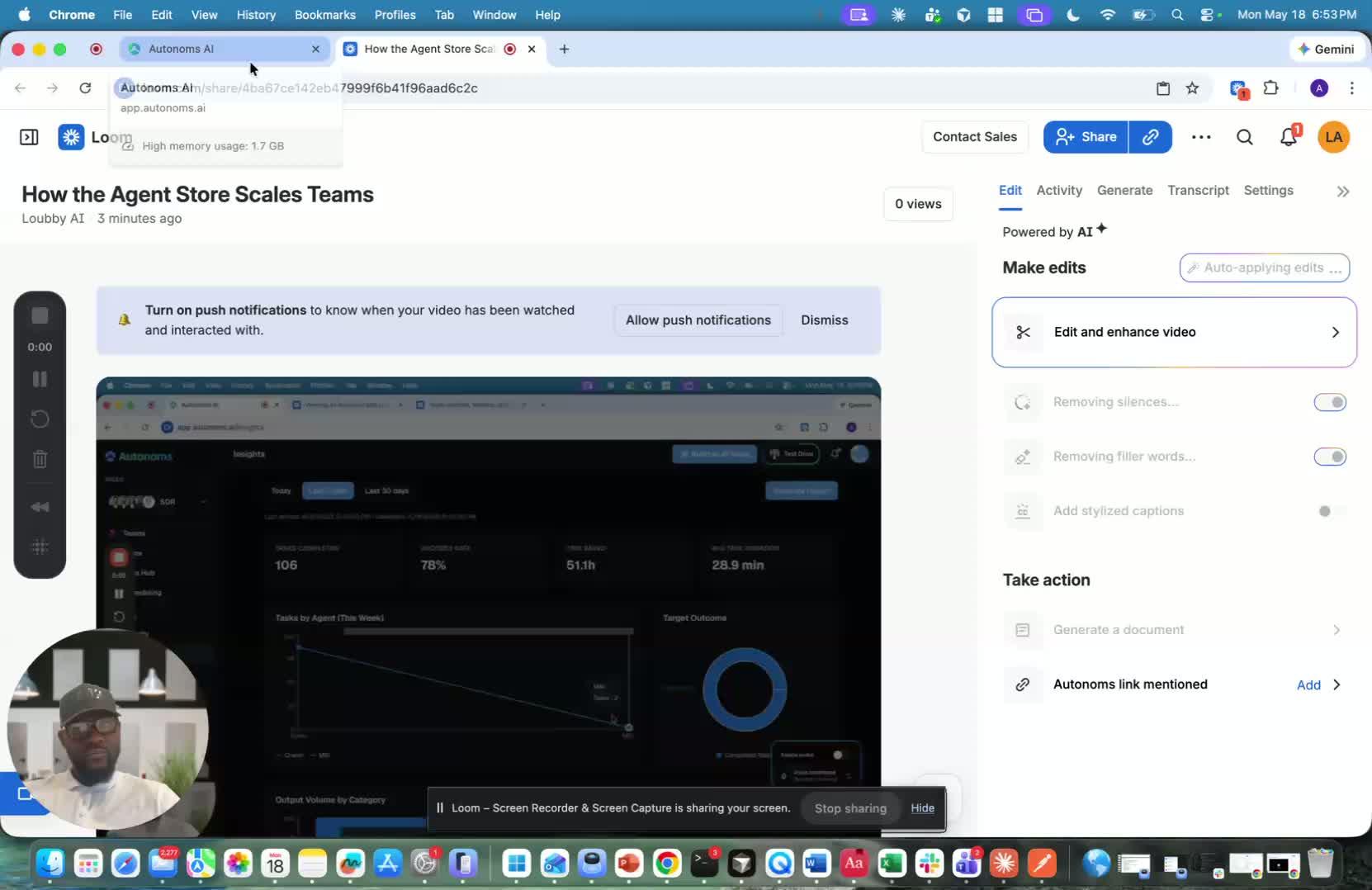Viewport: 1372px width, 890px height.
Task: Open the Chrome extensions puzzle icon
Action: click(1271, 88)
